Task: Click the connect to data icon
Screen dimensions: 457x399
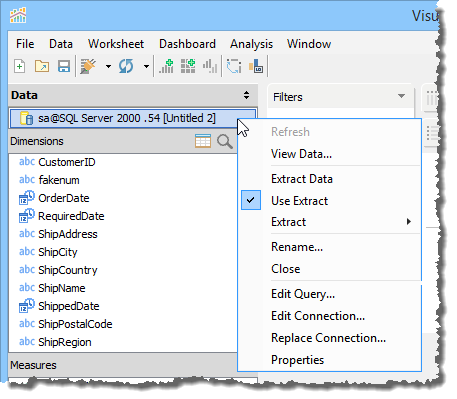Action: [88, 66]
